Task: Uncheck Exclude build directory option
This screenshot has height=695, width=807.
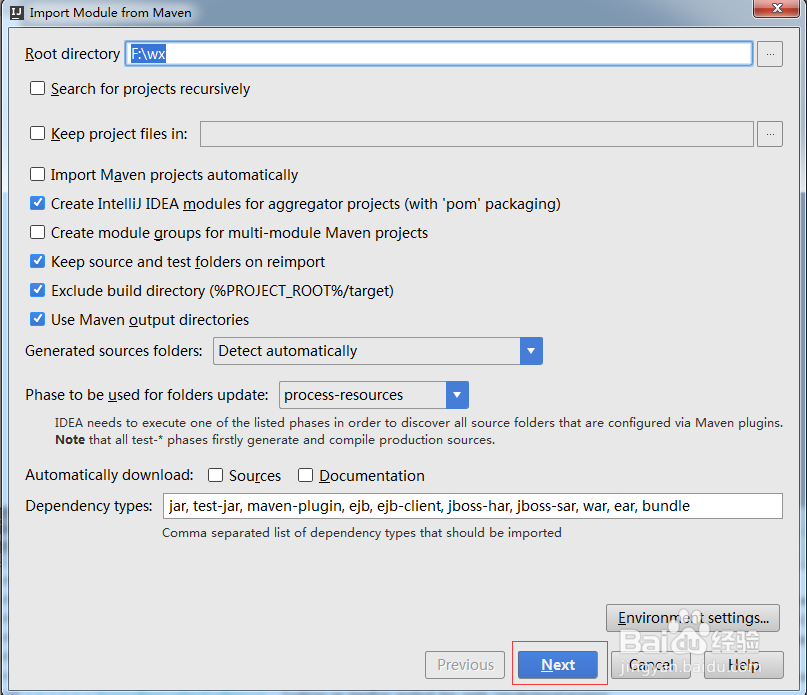Action: click(x=37, y=290)
